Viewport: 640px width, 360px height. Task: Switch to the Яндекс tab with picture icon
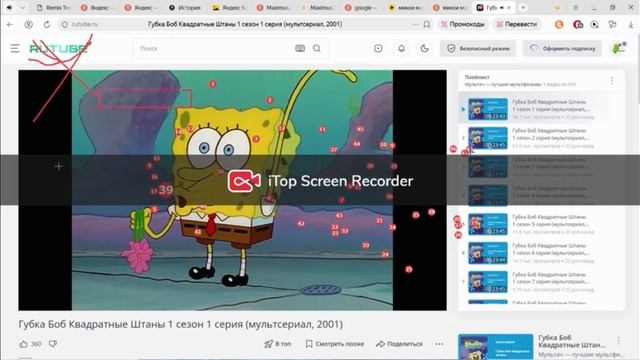click(229, 7)
